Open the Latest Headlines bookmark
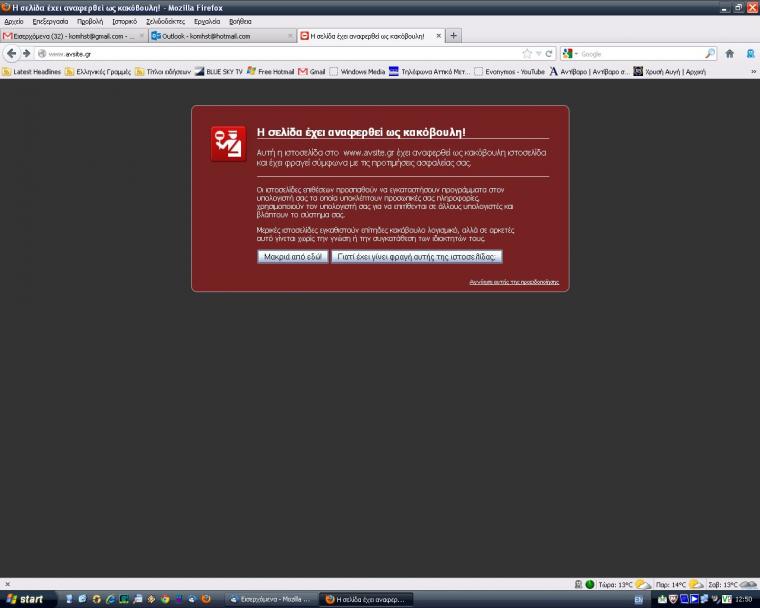This screenshot has width=760, height=608. click(x=32, y=72)
